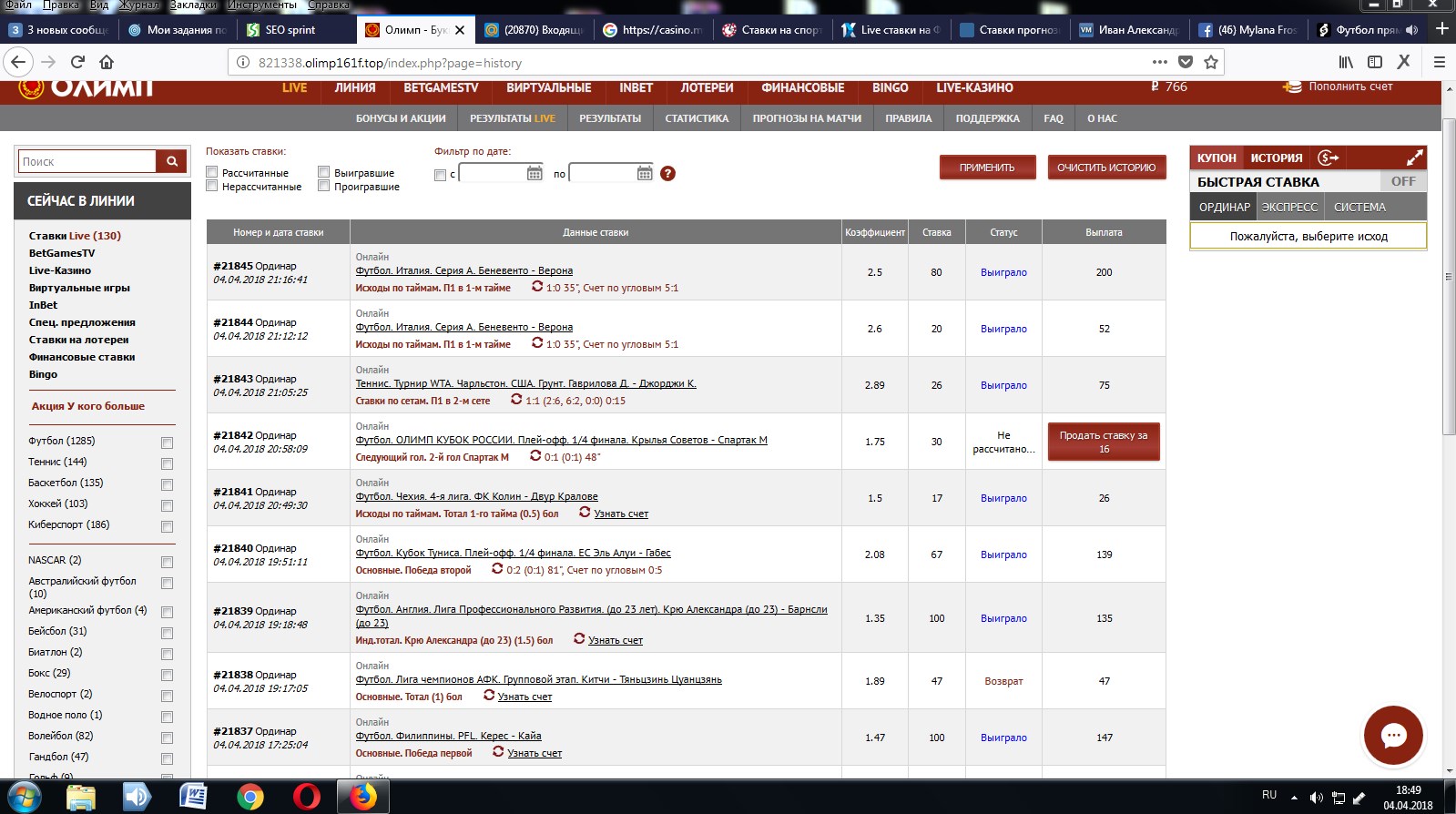1456x814 pixels.
Task: Click into the Поиск search field
Action: point(87,161)
